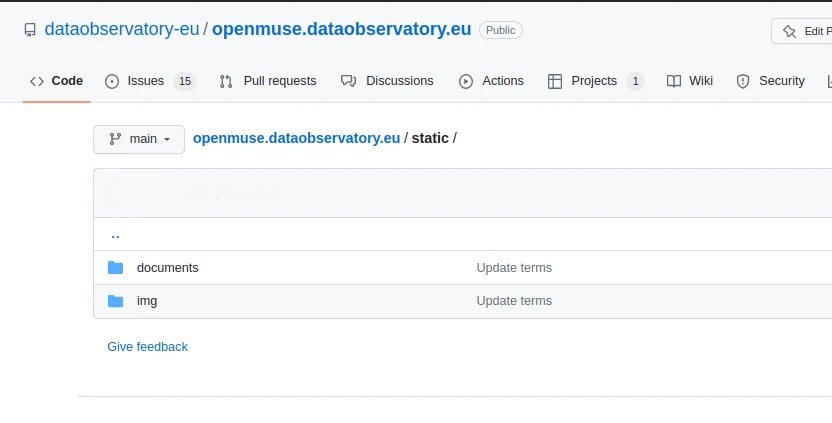Open the openmuse.dataobservatory.eu repository title link
The height and width of the screenshot is (423, 832).
(x=341, y=29)
